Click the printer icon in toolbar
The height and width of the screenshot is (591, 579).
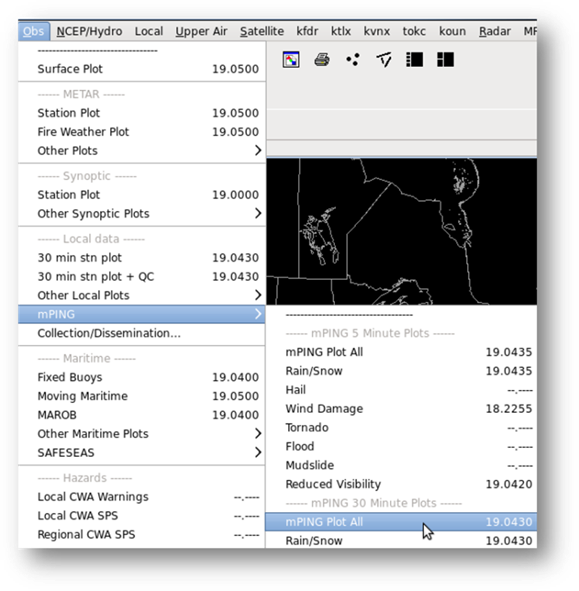(322, 60)
